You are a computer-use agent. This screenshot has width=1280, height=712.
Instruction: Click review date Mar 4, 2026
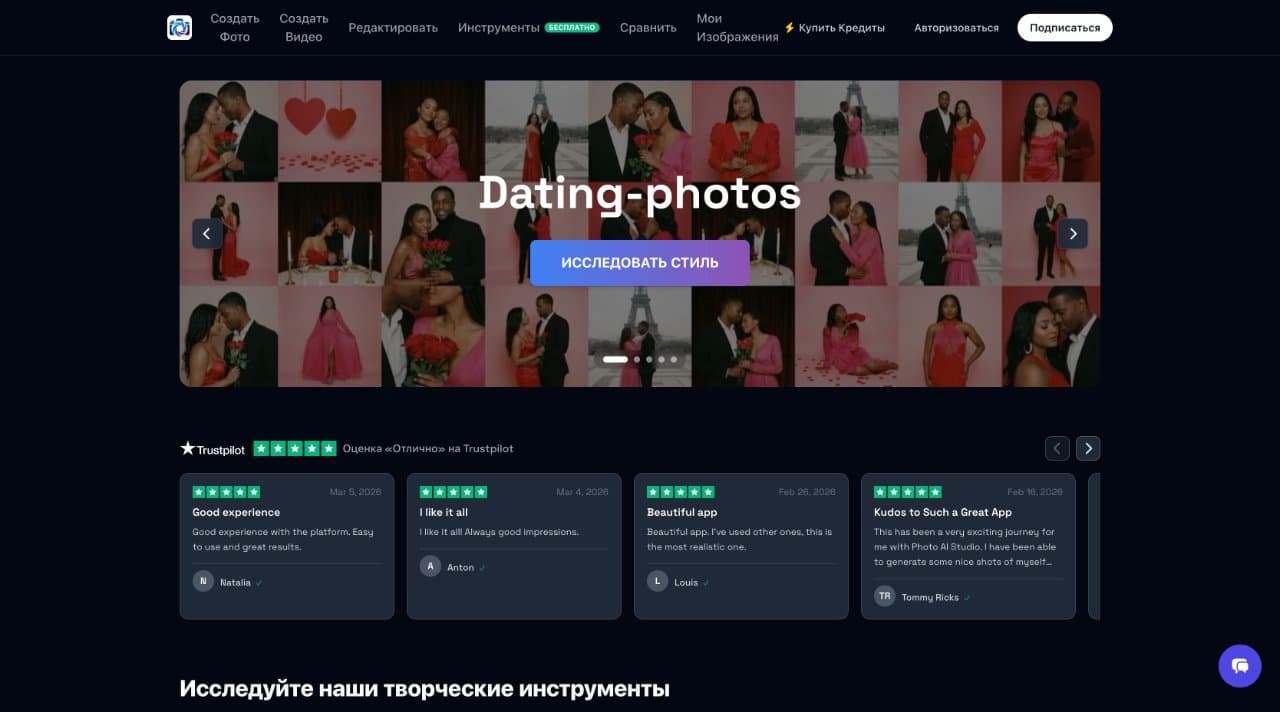pos(582,492)
